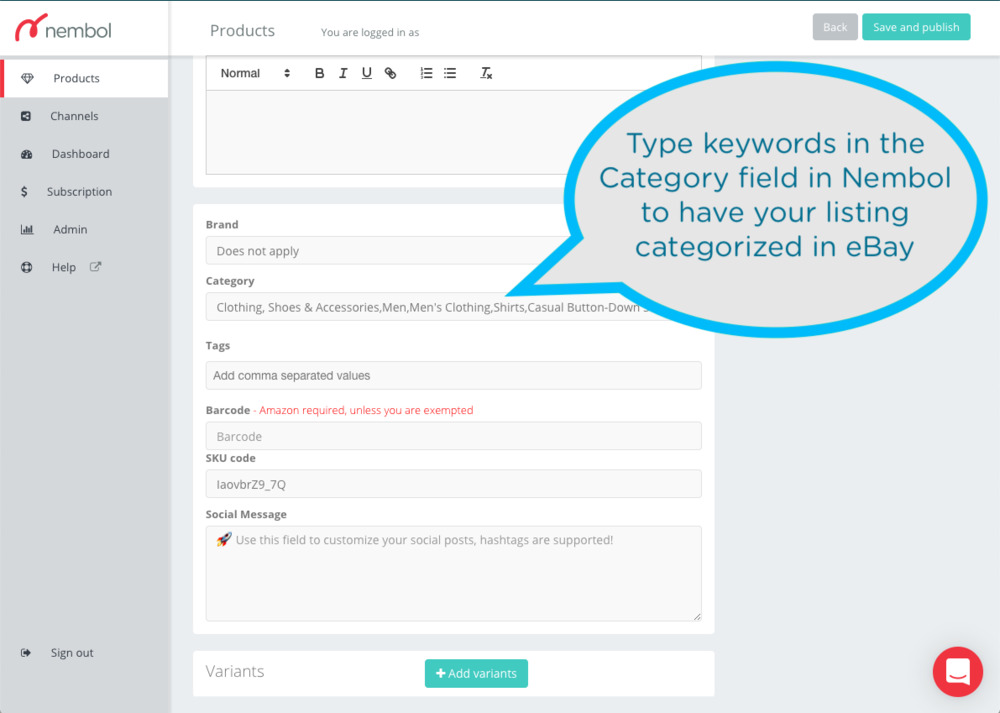Open Products in the sidebar
Image resolution: width=1000 pixels, height=713 pixels.
tap(84, 78)
